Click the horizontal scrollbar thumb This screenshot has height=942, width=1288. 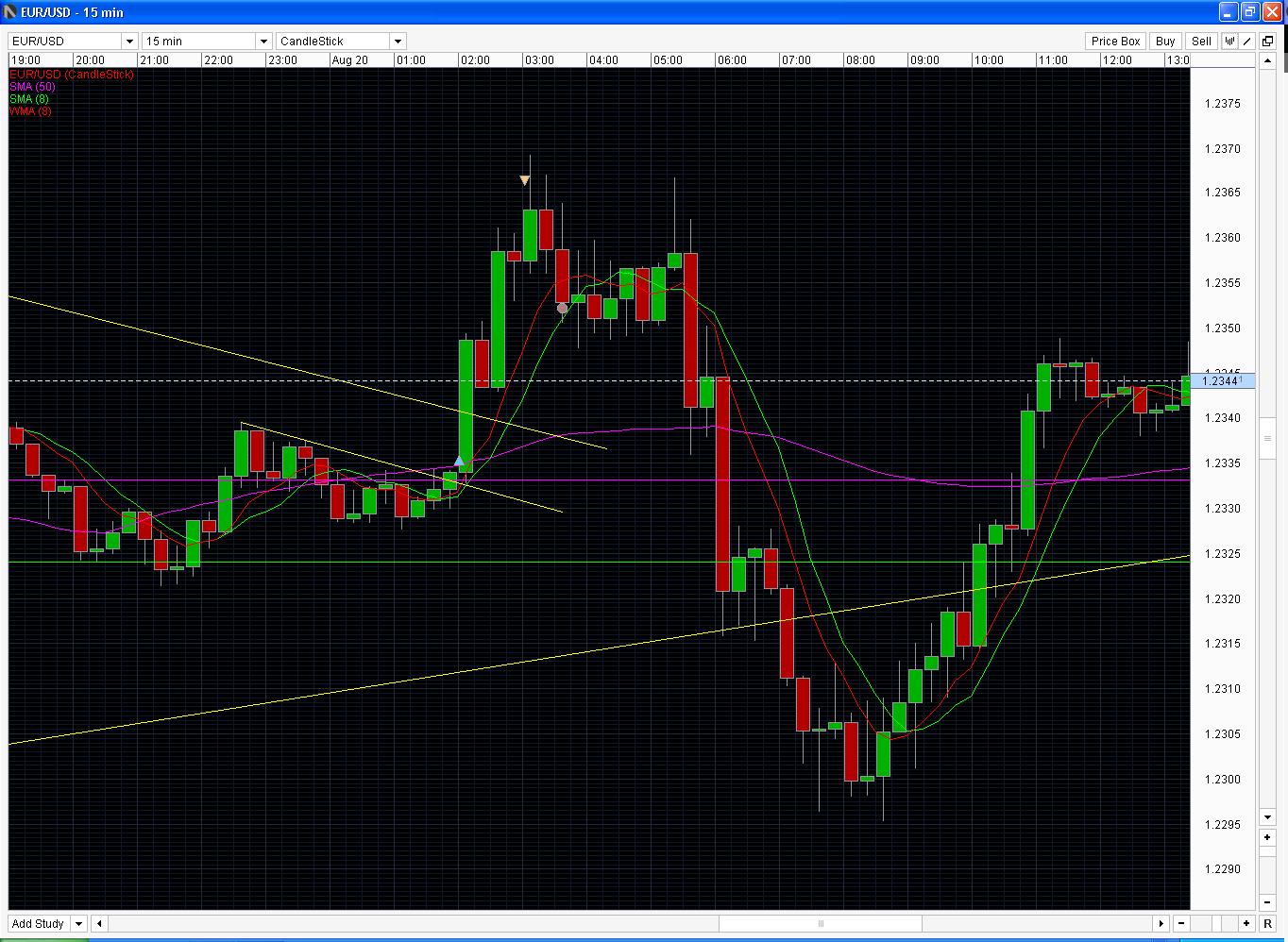click(x=821, y=923)
